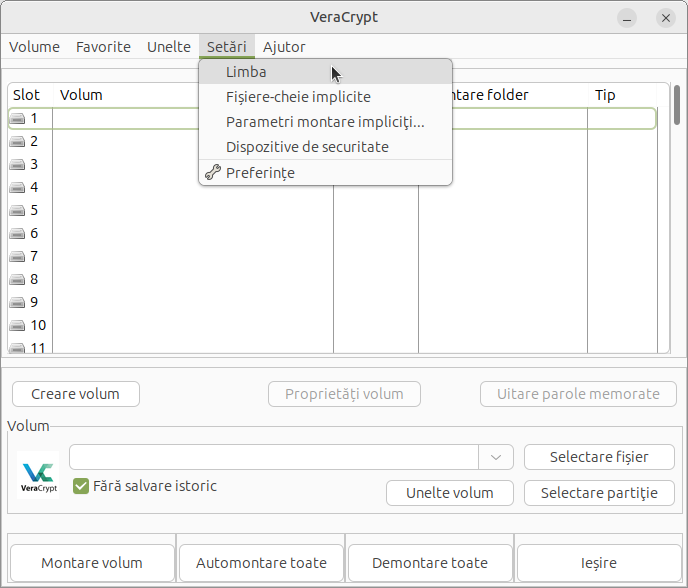Viewport: 688px width, 588px height.
Task: Select the drive icon in slot 5
Action: 18,211
